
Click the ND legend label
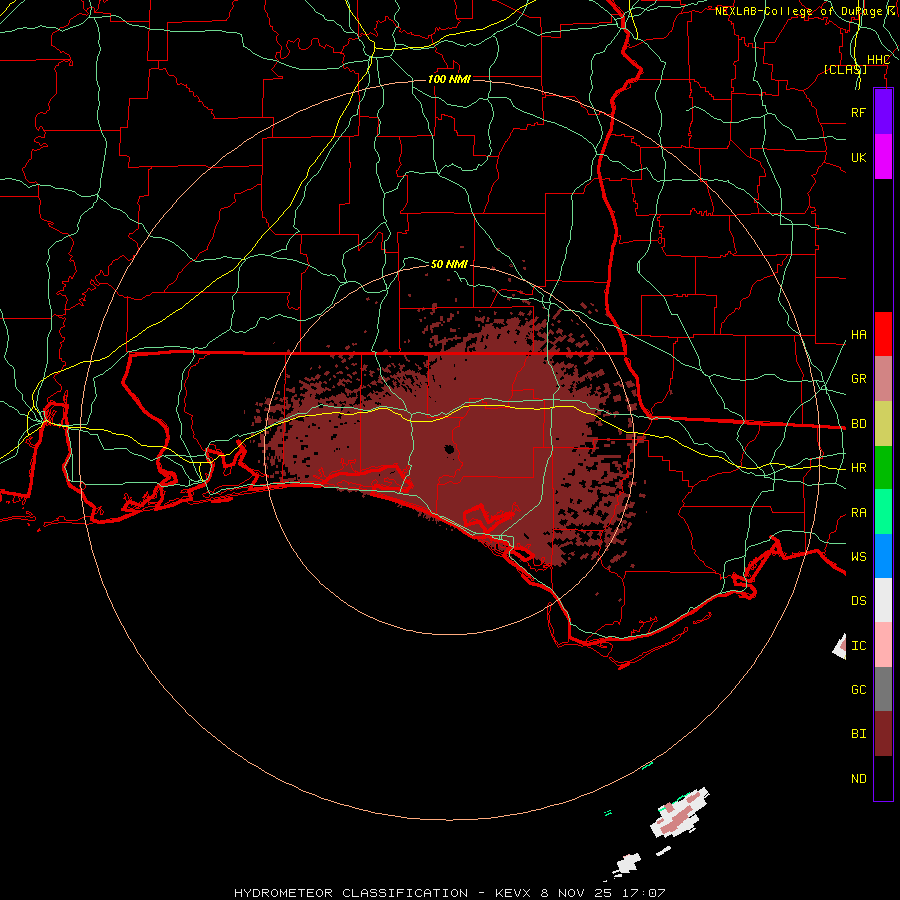[858, 779]
